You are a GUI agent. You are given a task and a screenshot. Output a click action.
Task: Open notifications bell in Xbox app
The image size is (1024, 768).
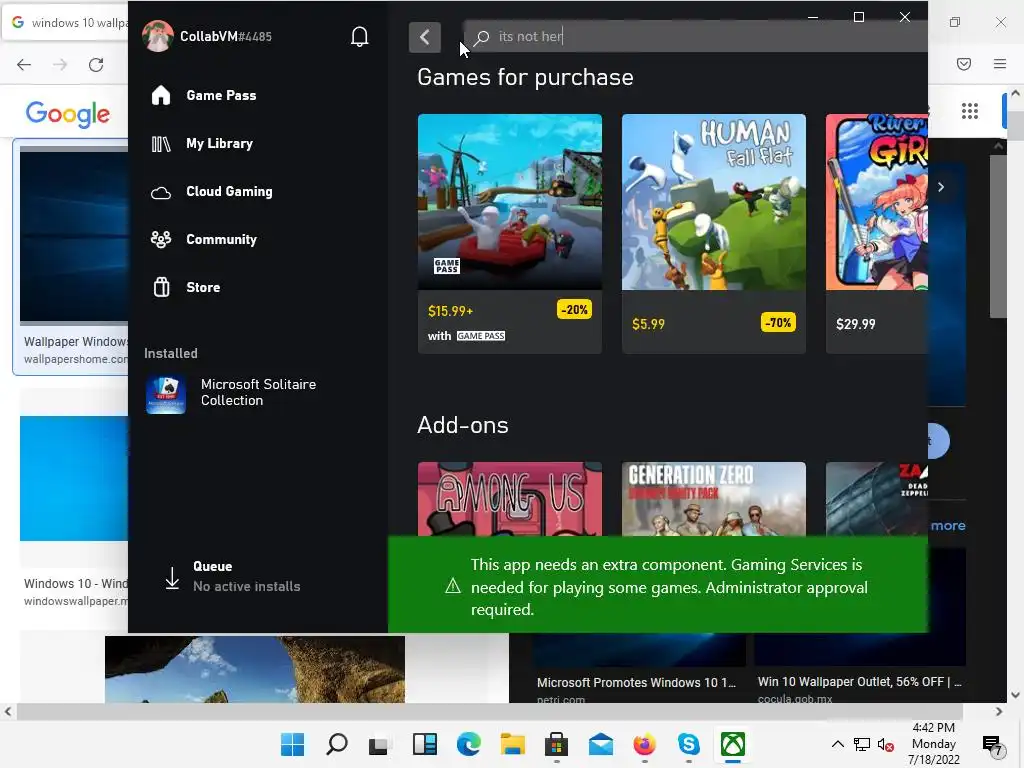359,37
